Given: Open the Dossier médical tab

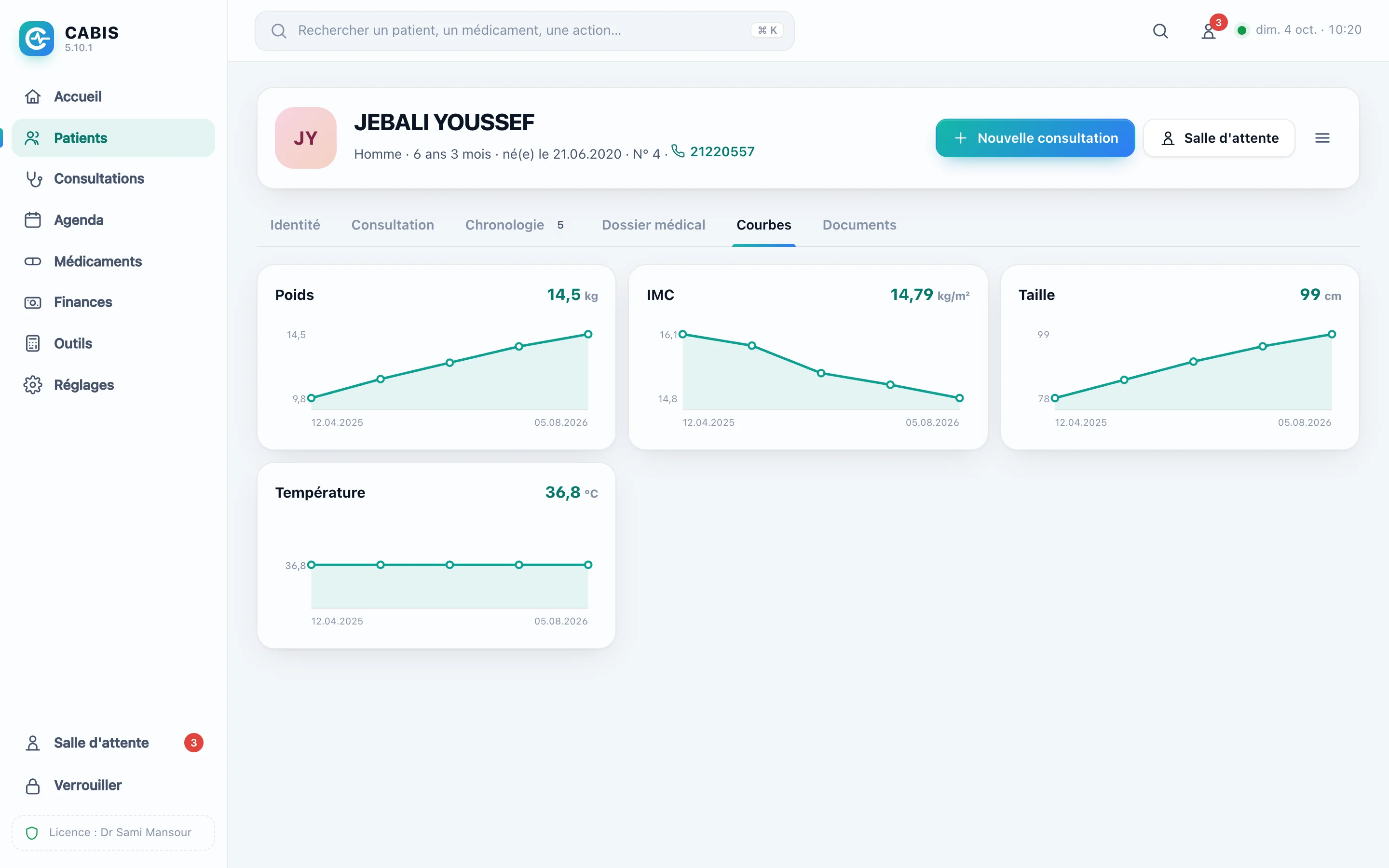Looking at the screenshot, I should tap(653, 225).
